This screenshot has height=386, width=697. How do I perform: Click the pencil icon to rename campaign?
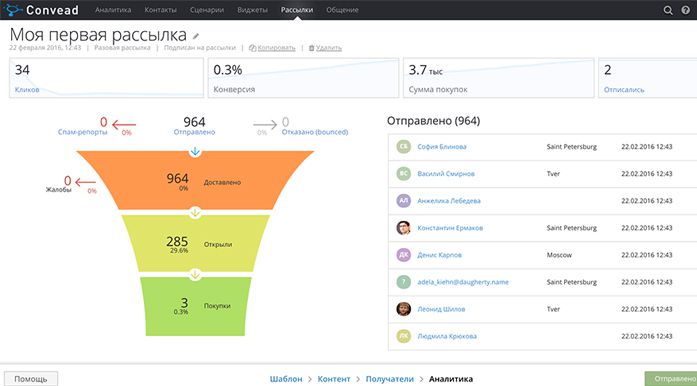pyautogui.click(x=196, y=36)
